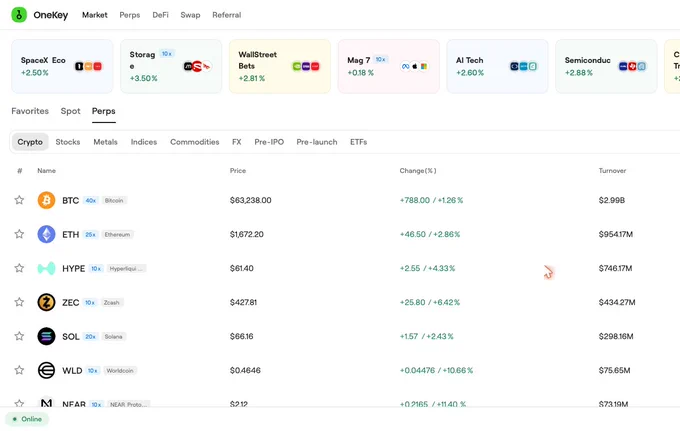
Task: Open the Referral page
Action: click(x=226, y=15)
